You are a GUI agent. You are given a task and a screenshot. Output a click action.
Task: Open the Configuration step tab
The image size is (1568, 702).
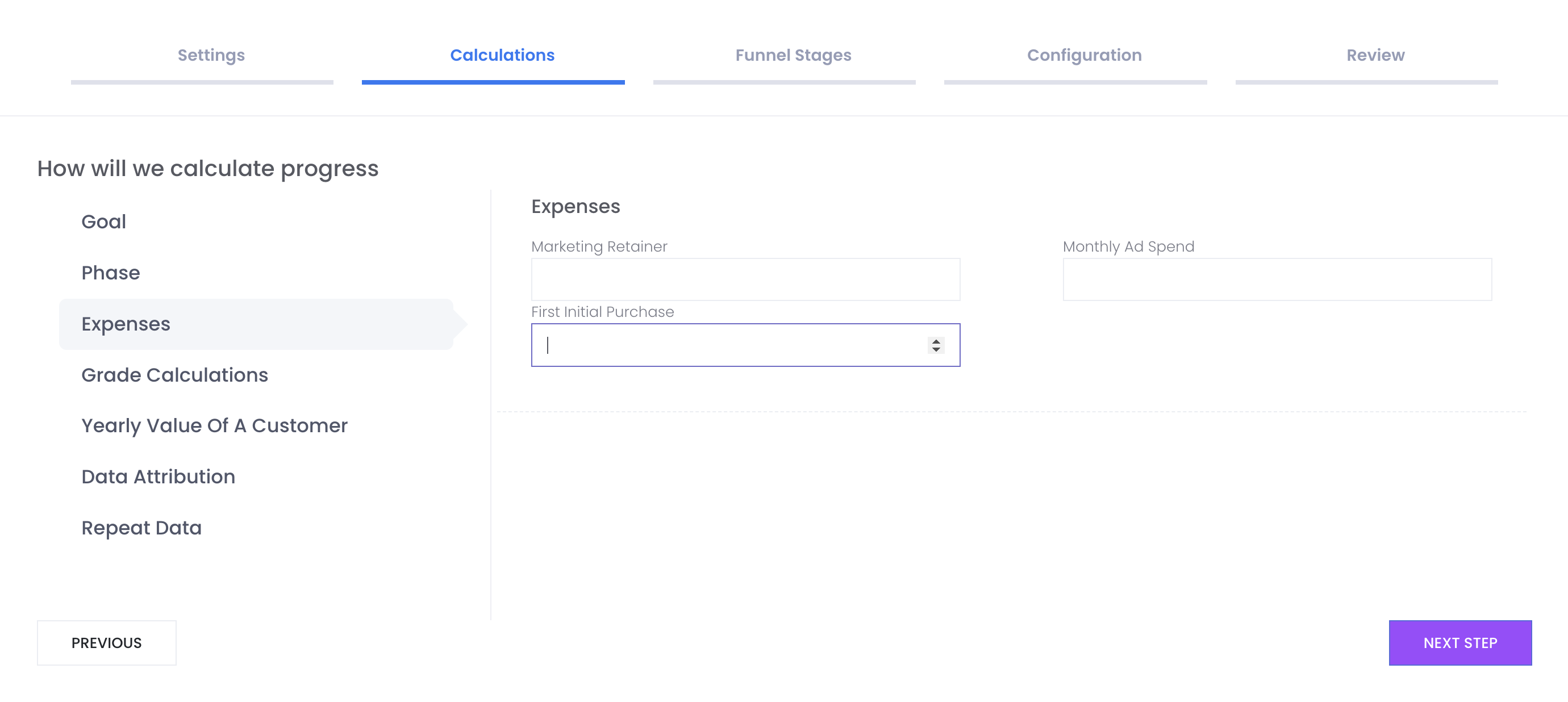tap(1083, 55)
